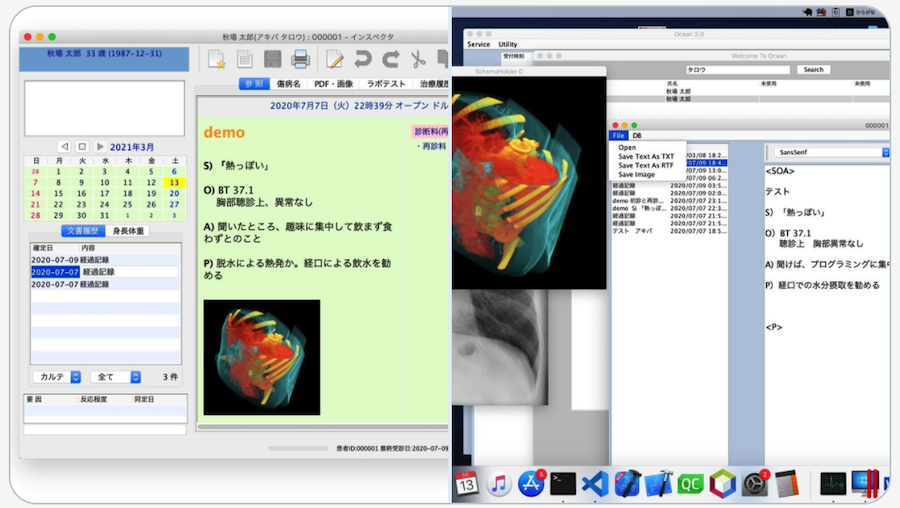This screenshot has height=508, width=900.
Task: Select March 13 in the calendar
Action: pyautogui.click(x=174, y=183)
